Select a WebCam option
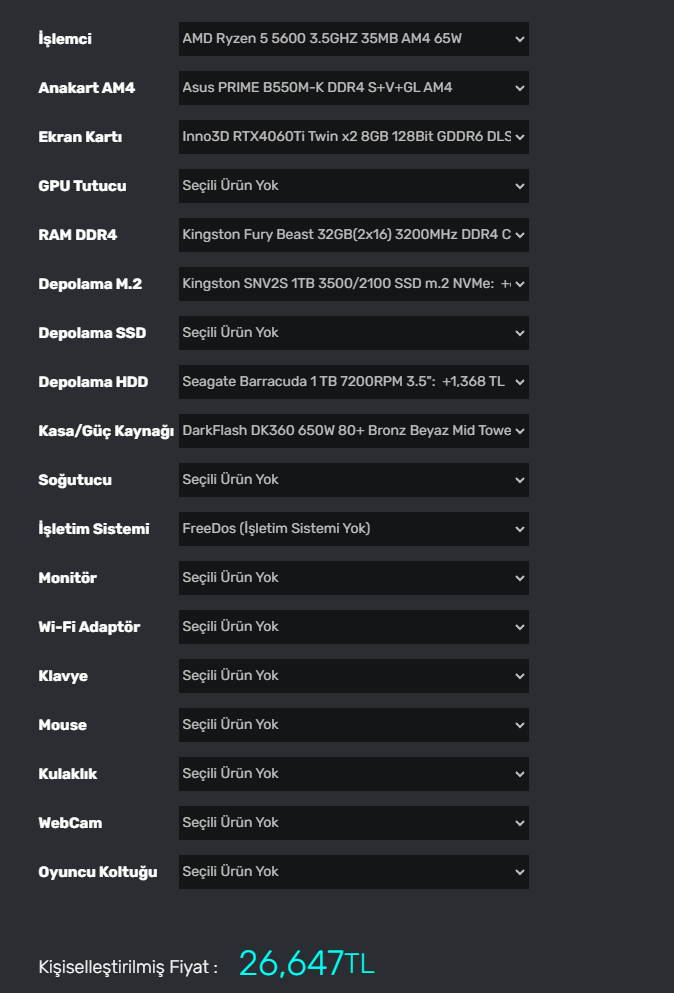The height and width of the screenshot is (993, 674). point(353,823)
